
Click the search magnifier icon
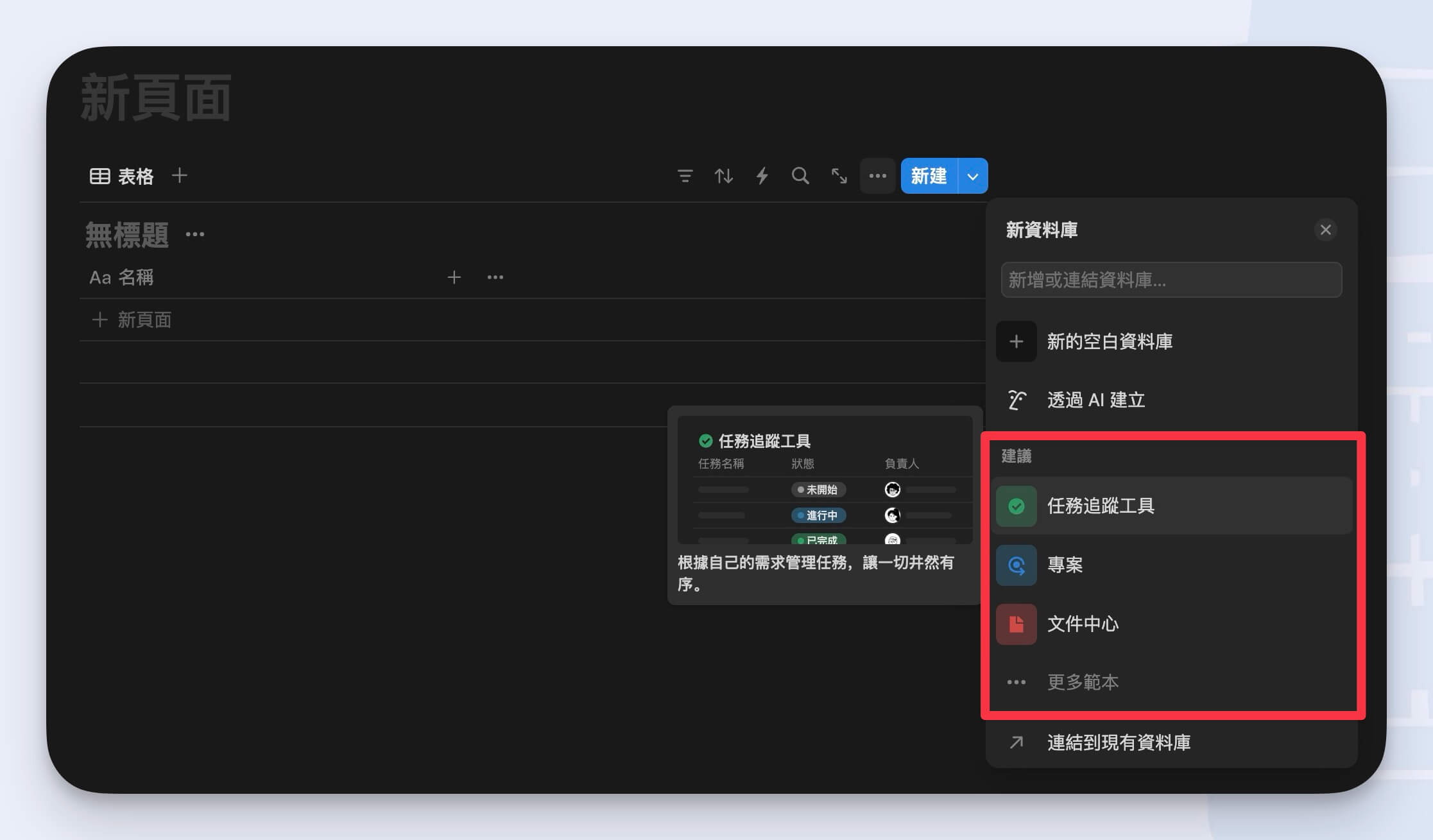[x=800, y=176]
